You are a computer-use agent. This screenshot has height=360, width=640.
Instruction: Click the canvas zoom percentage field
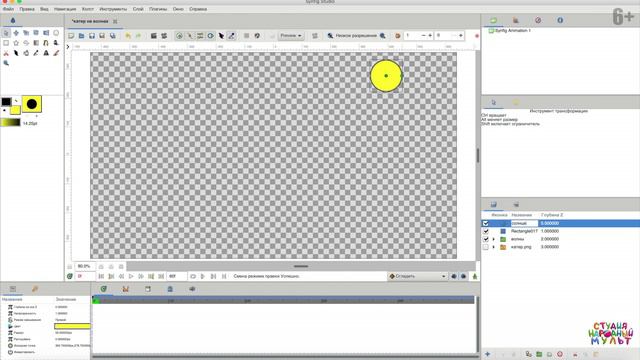85,266
